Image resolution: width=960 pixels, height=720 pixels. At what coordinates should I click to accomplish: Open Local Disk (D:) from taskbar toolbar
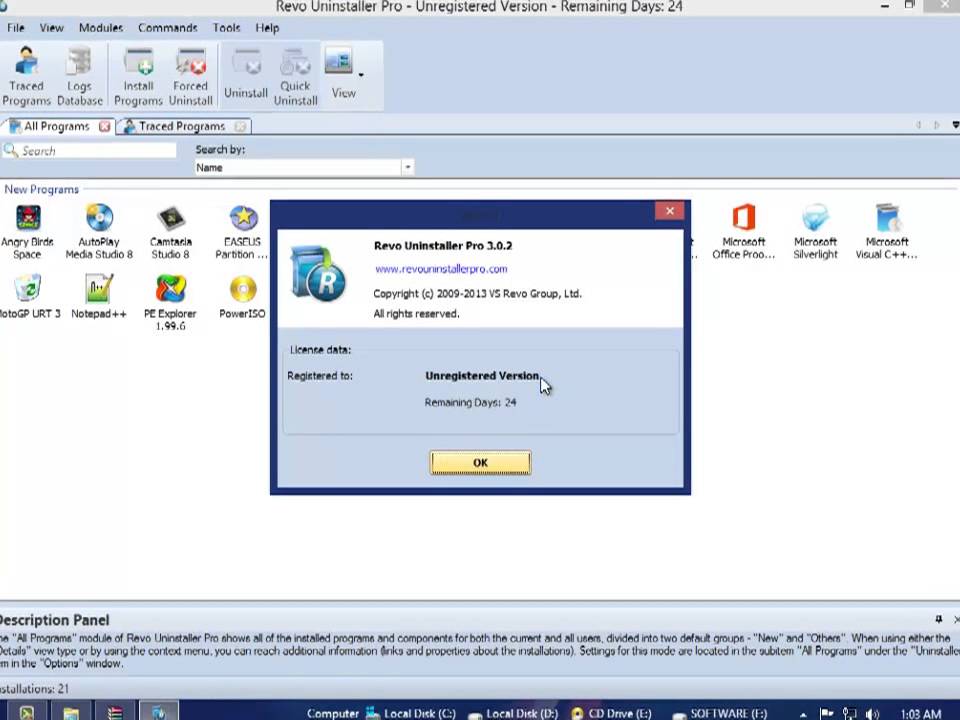click(x=513, y=713)
